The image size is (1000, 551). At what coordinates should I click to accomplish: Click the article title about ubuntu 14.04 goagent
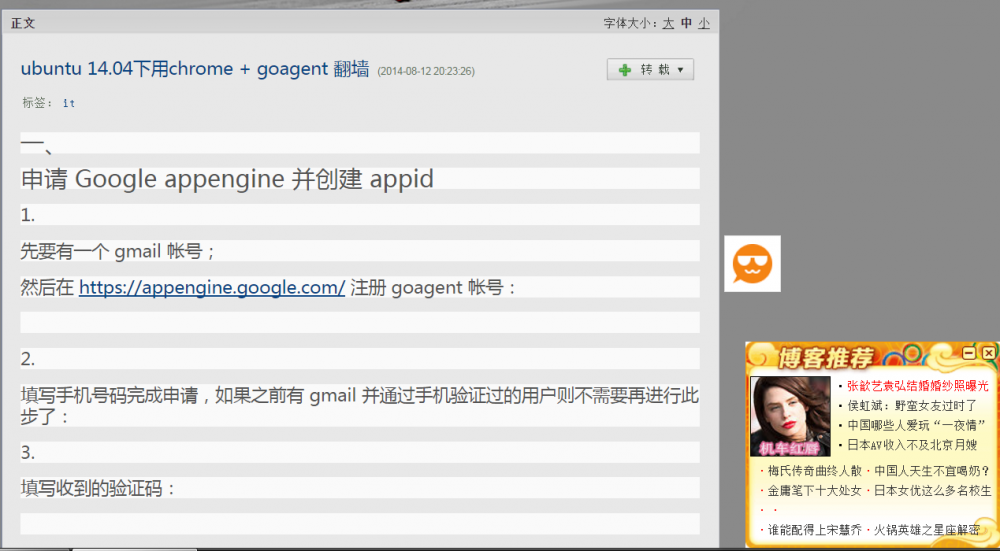coord(195,69)
